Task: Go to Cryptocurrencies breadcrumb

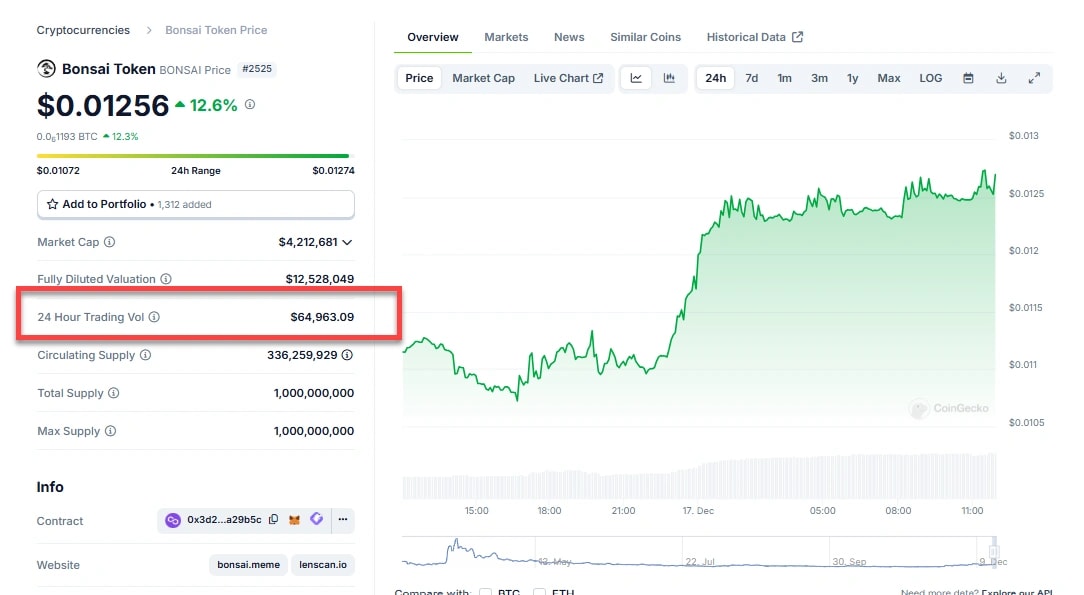Action: [83, 30]
